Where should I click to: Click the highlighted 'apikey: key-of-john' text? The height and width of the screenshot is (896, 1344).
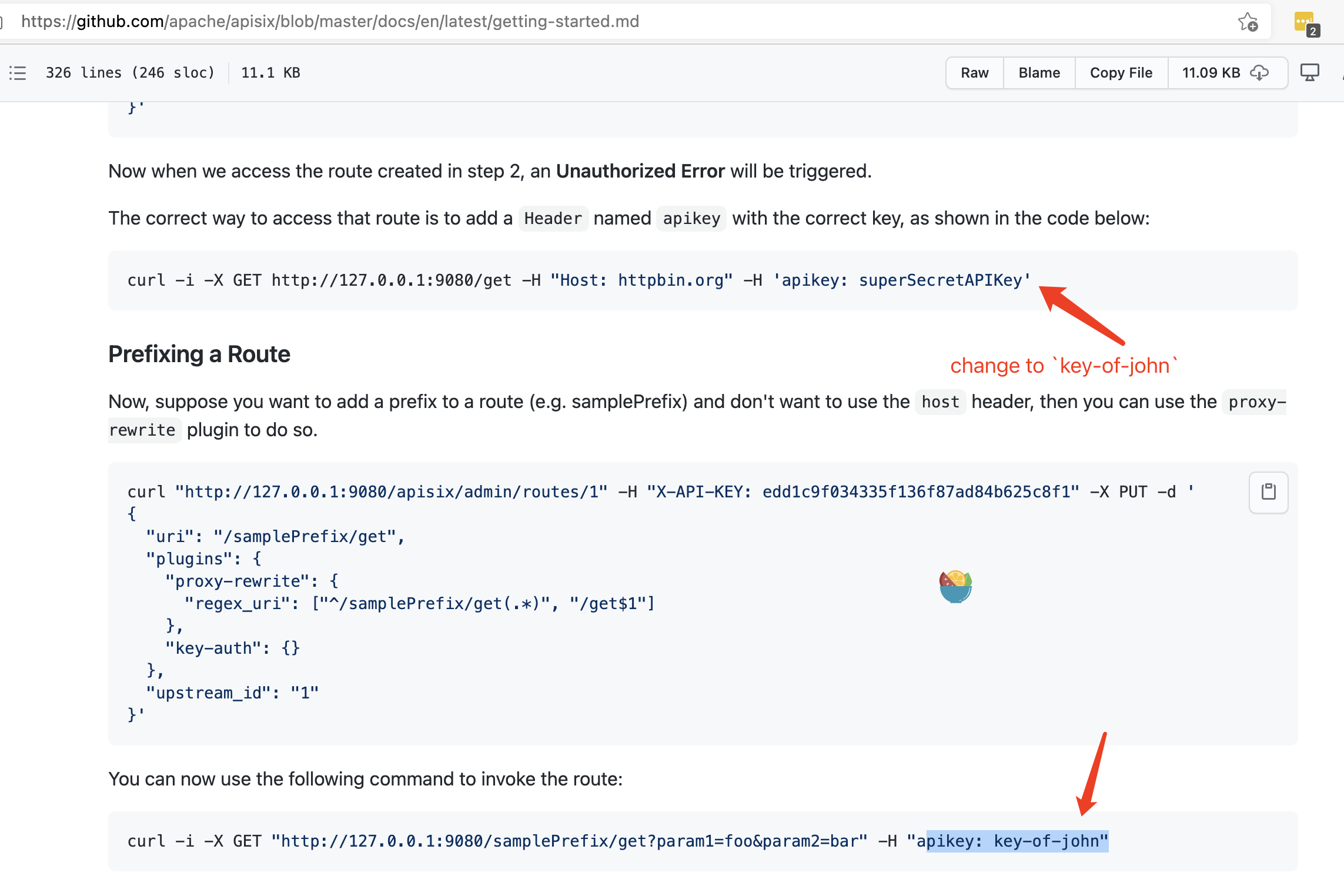coord(1017,841)
